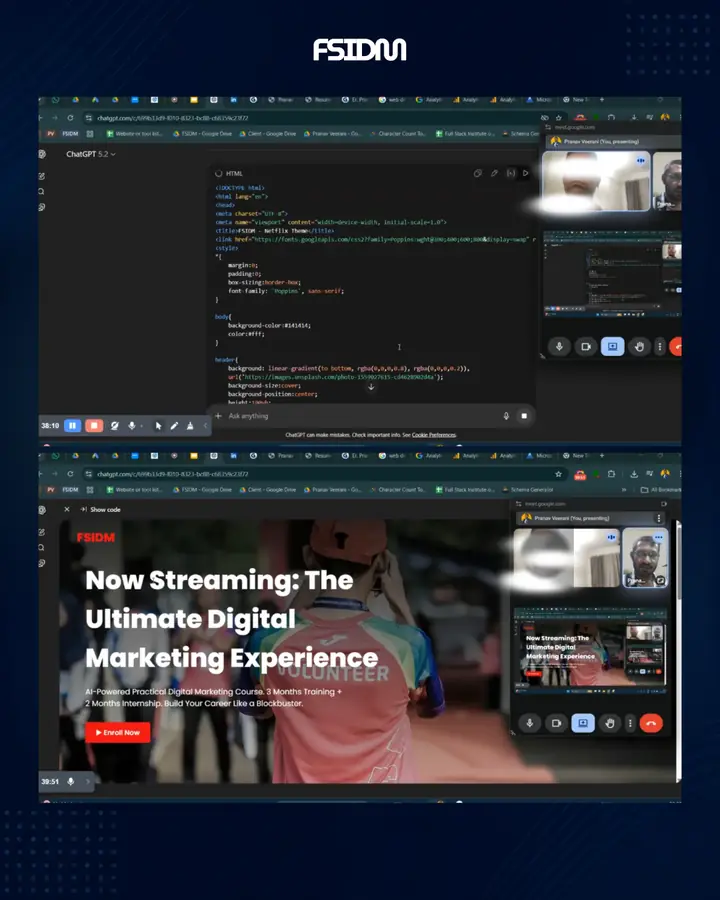Pause recording at 38:10 with the pause button
The width and height of the screenshot is (720, 900).
click(72, 425)
